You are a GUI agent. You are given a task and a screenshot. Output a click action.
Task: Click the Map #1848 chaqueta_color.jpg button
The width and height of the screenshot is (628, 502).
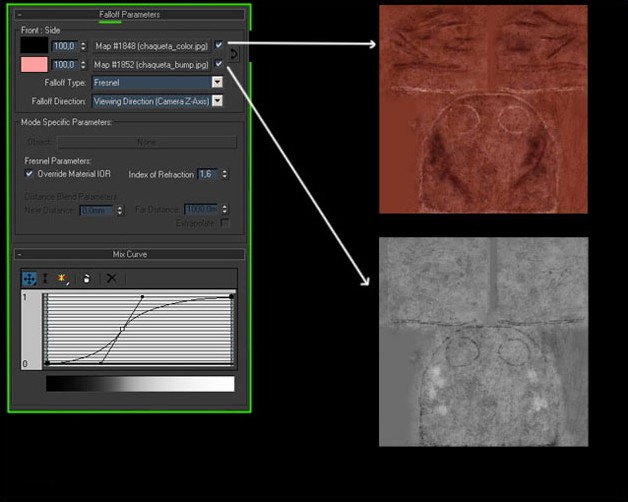click(x=151, y=46)
